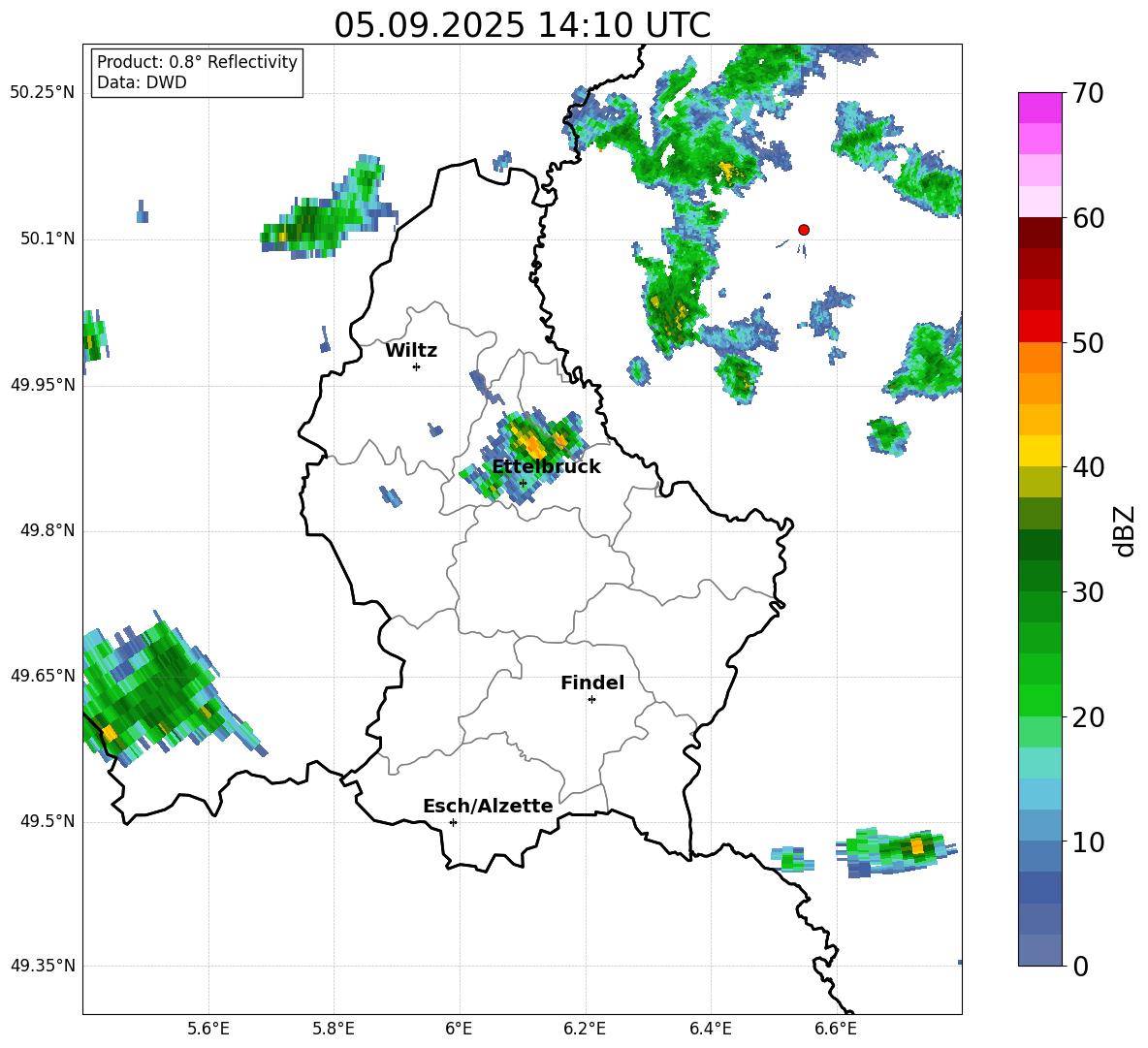This screenshot has height=1048, width=1148.
Task: Click the Findel location cross marker
Action: pyautogui.click(x=591, y=700)
